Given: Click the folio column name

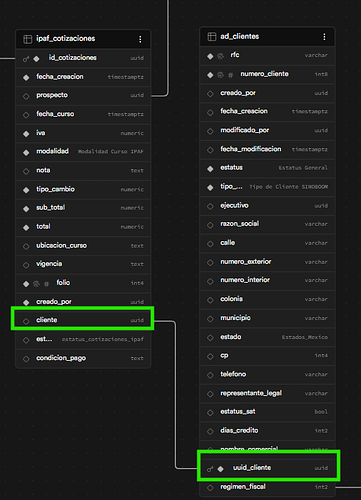Looking at the screenshot, I should click(x=63, y=283).
